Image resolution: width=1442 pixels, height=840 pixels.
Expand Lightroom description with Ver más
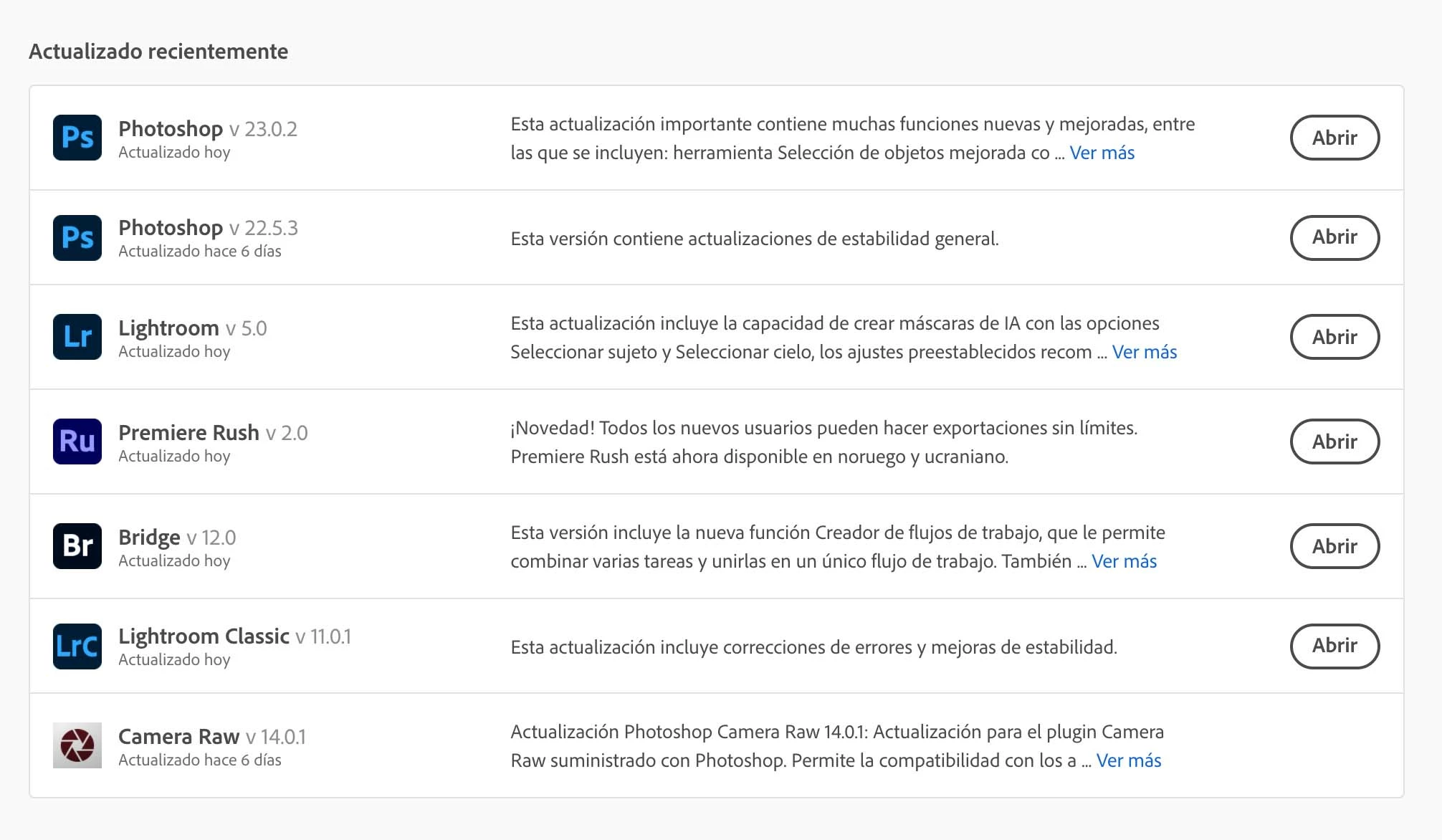coord(1144,352)
